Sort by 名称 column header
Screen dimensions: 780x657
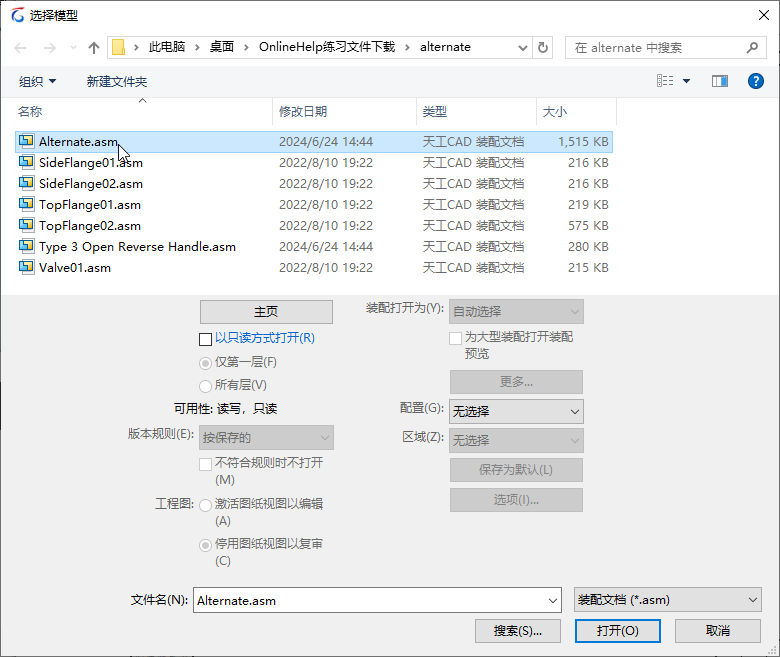pyautogui.click(x=30, y=111)
